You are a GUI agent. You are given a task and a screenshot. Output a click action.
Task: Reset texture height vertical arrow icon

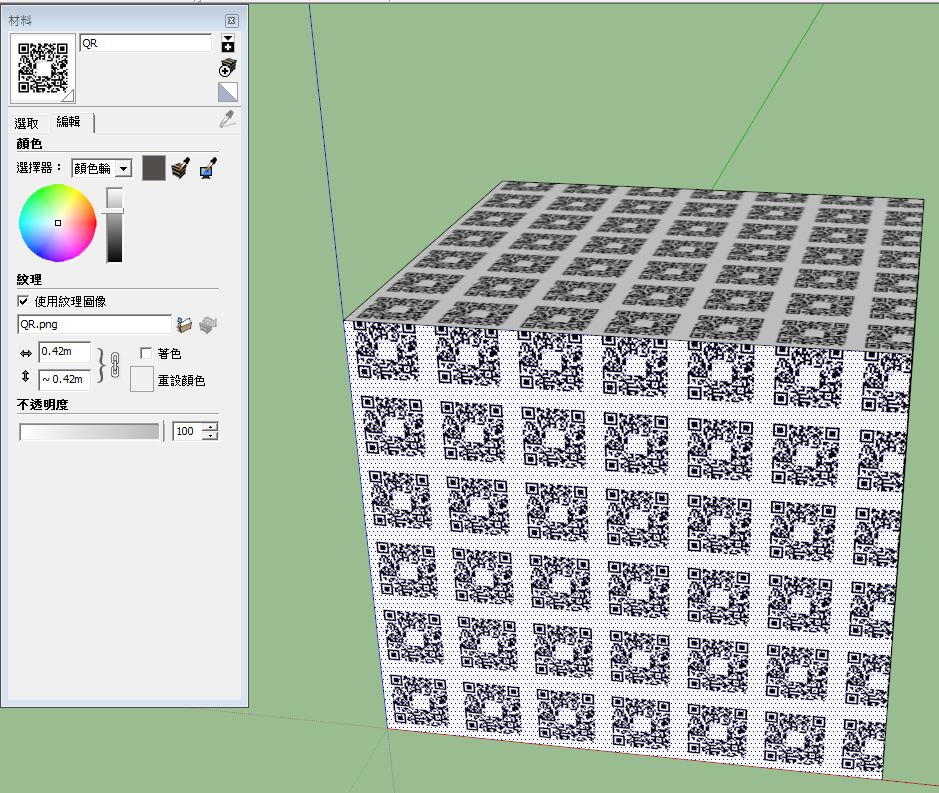point(26,376)
